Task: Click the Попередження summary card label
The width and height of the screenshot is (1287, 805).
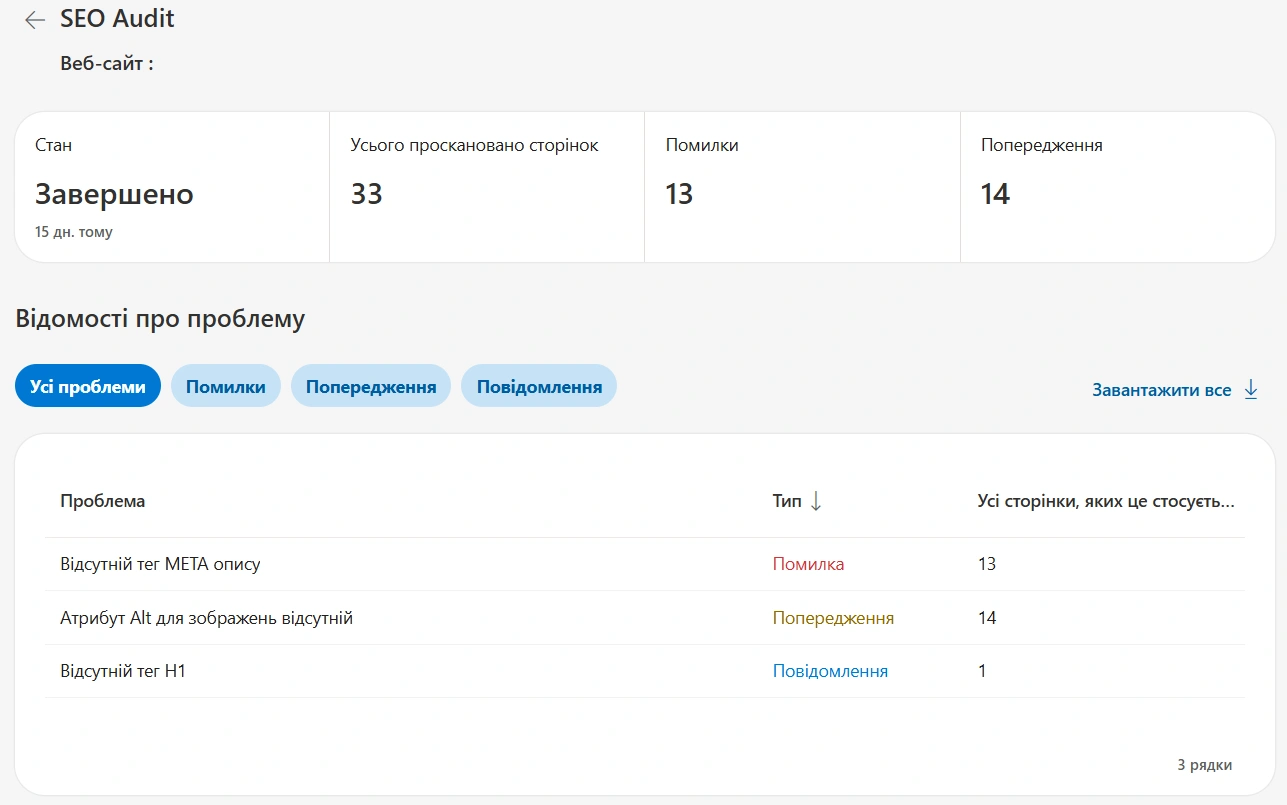Action: coord(1042,145)
